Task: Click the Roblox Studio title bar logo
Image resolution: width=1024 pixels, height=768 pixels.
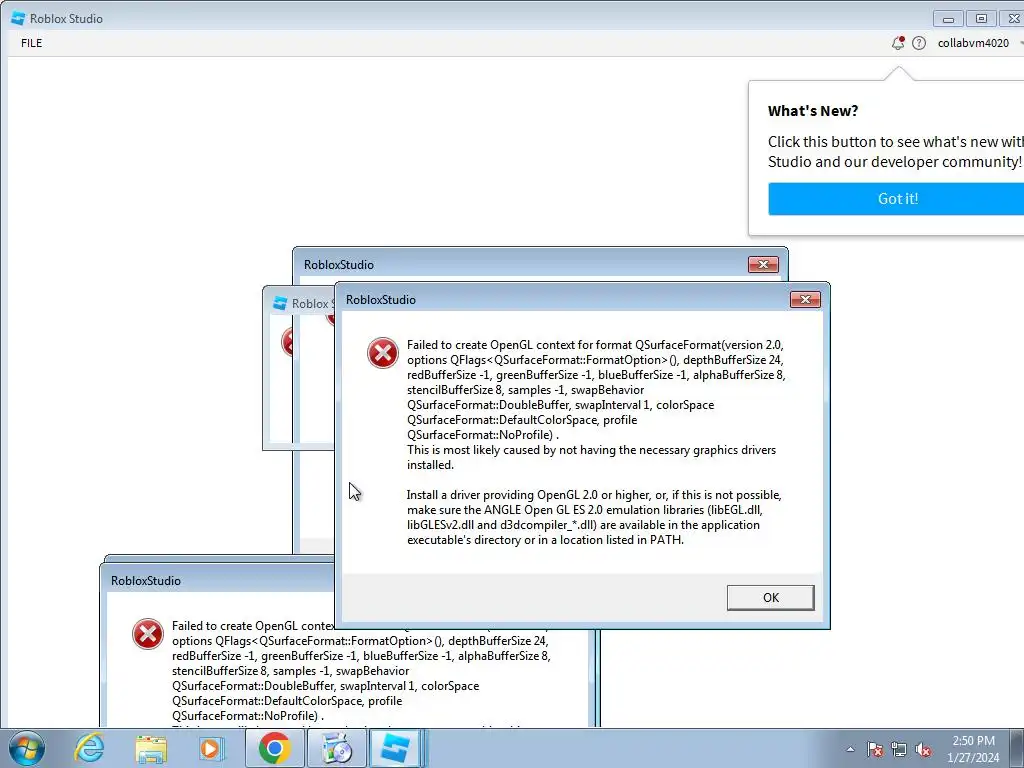Action: pyautogui.click(x=18, y=18)
